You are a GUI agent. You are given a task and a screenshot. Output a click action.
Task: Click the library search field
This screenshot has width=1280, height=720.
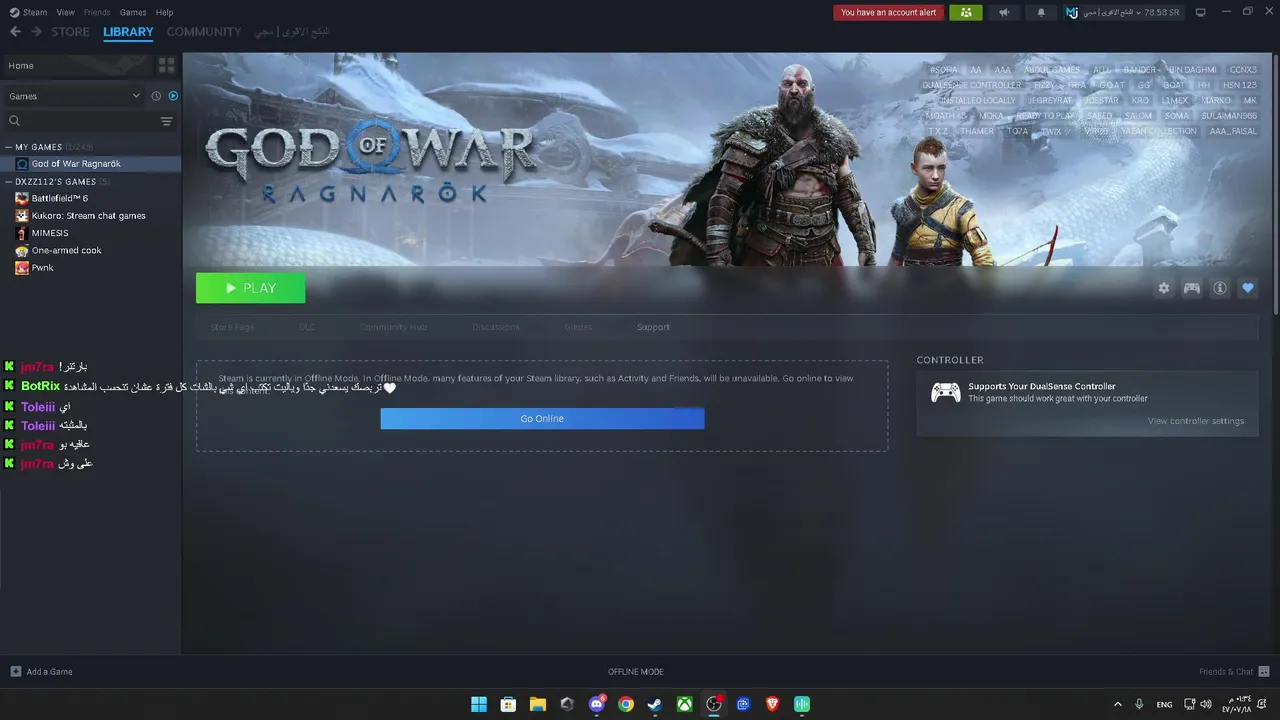click(80, 121)
